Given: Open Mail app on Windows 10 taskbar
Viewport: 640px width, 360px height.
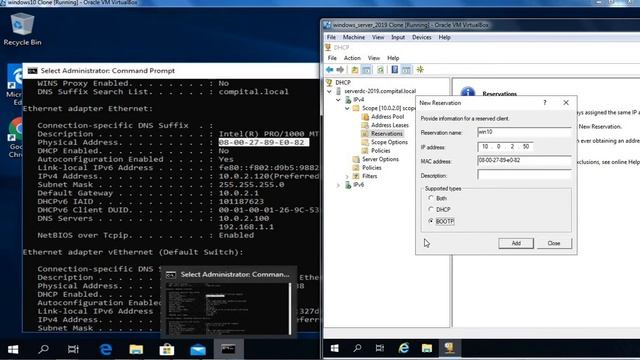Looking at the screenshot, I should [198, 349].
